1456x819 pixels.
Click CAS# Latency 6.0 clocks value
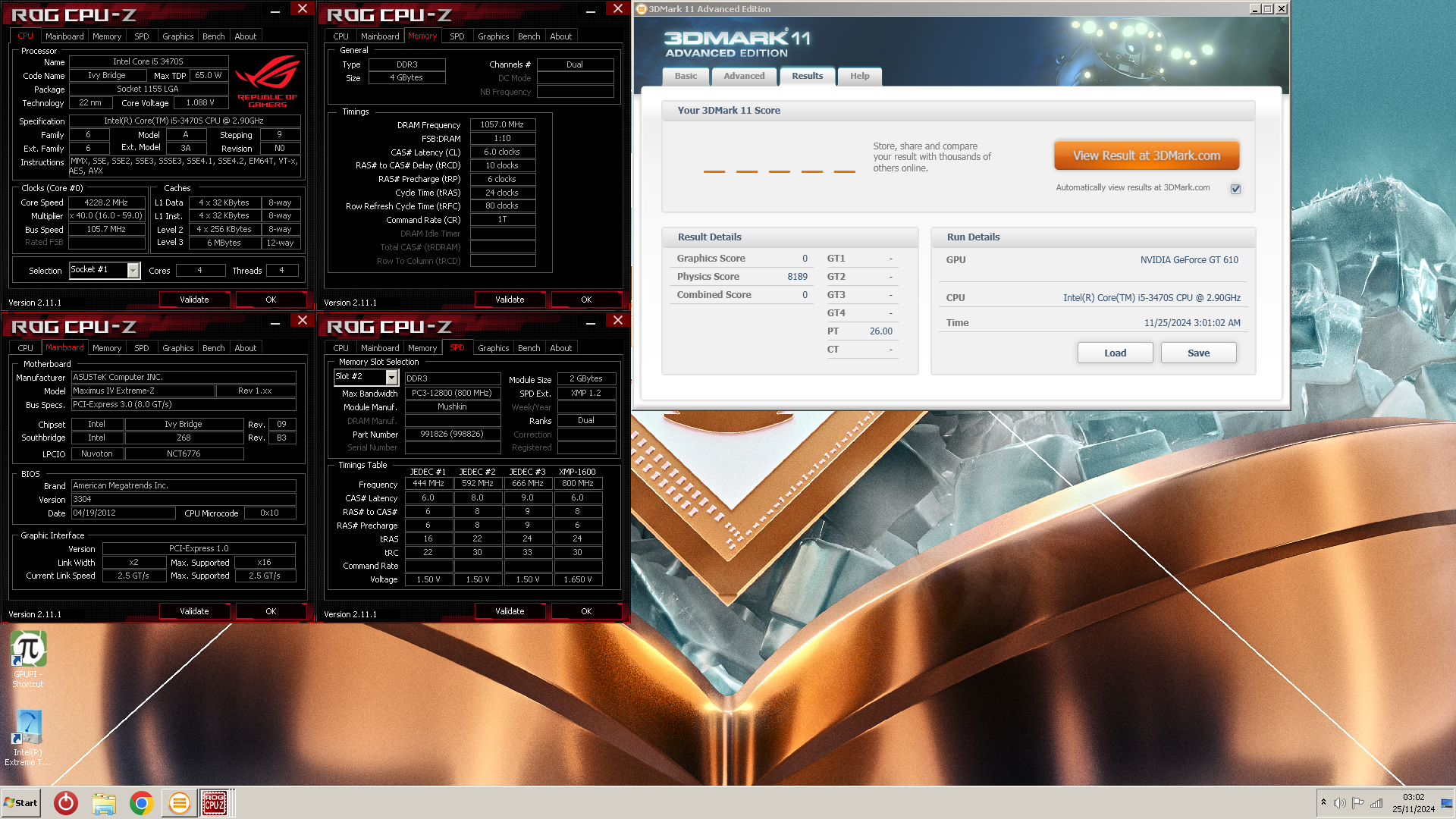[x=502, y=152]
